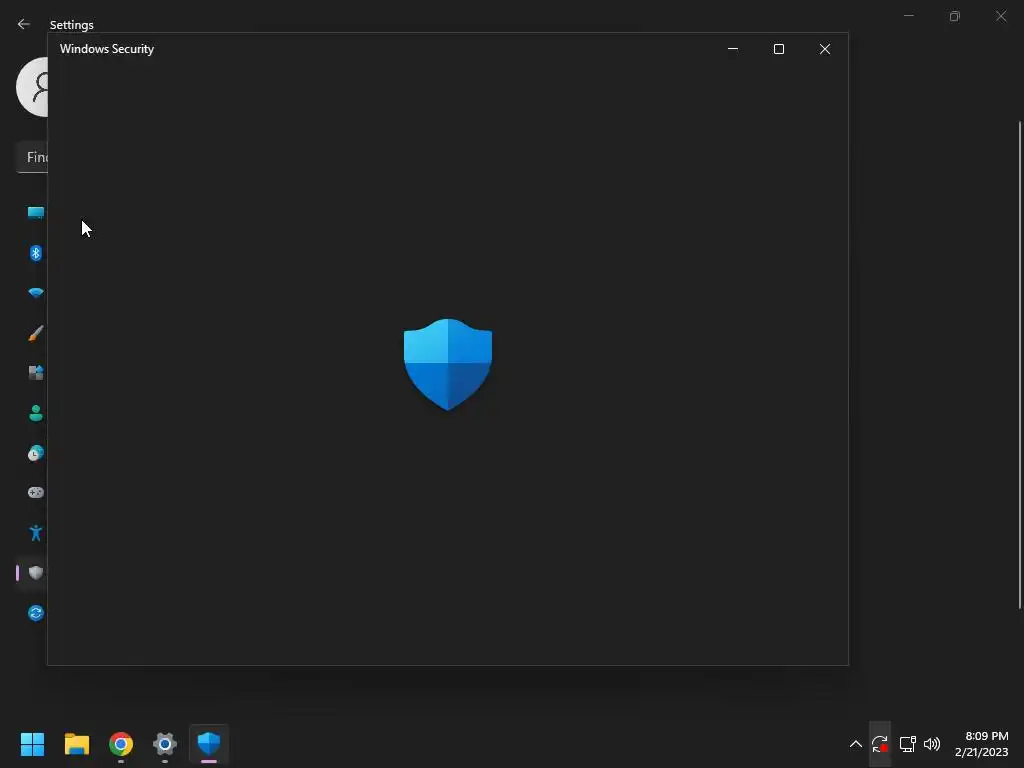Open Apps icon in Settings sidebar
The image size is (1024, 768).
click(36, 373)
